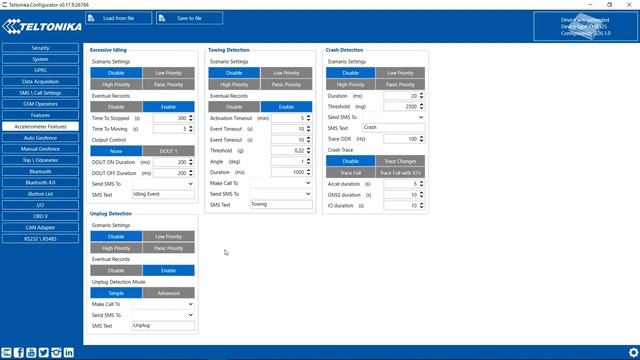Open RS232 \ RS485 section
This screenshot has height=360, width=640.
(40, 239)
